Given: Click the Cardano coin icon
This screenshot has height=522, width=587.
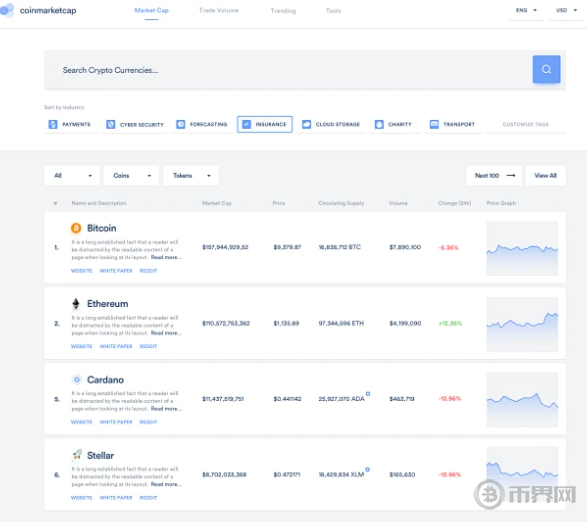Looking at the screenshot, I should [x=77, y=379].
